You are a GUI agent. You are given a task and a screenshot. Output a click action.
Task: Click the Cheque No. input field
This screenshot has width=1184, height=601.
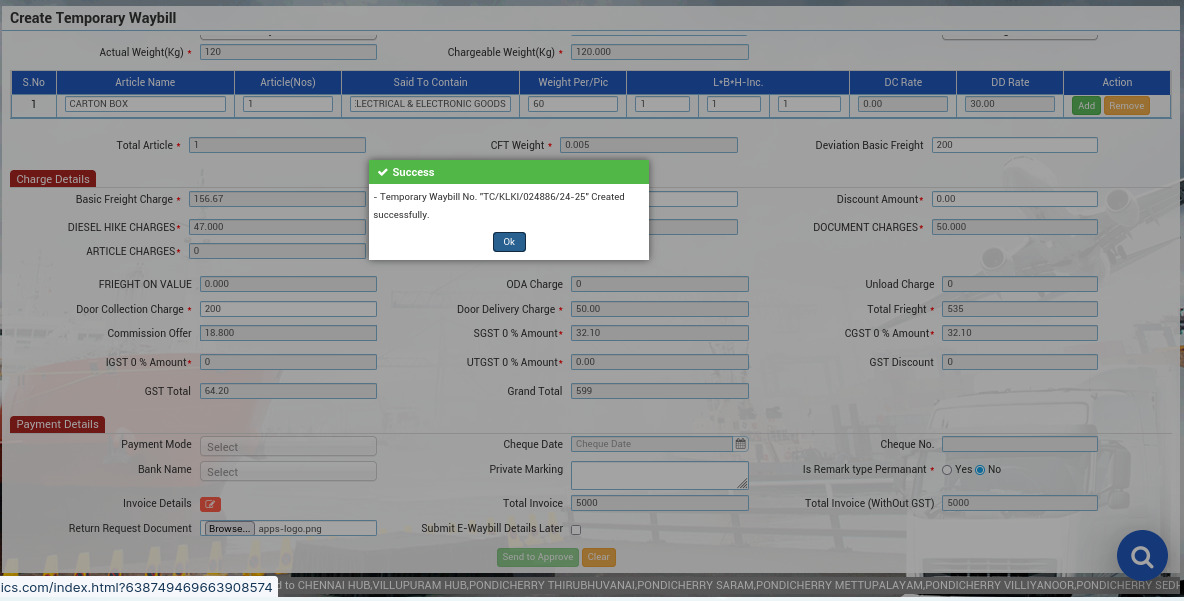pos(1019,444)
